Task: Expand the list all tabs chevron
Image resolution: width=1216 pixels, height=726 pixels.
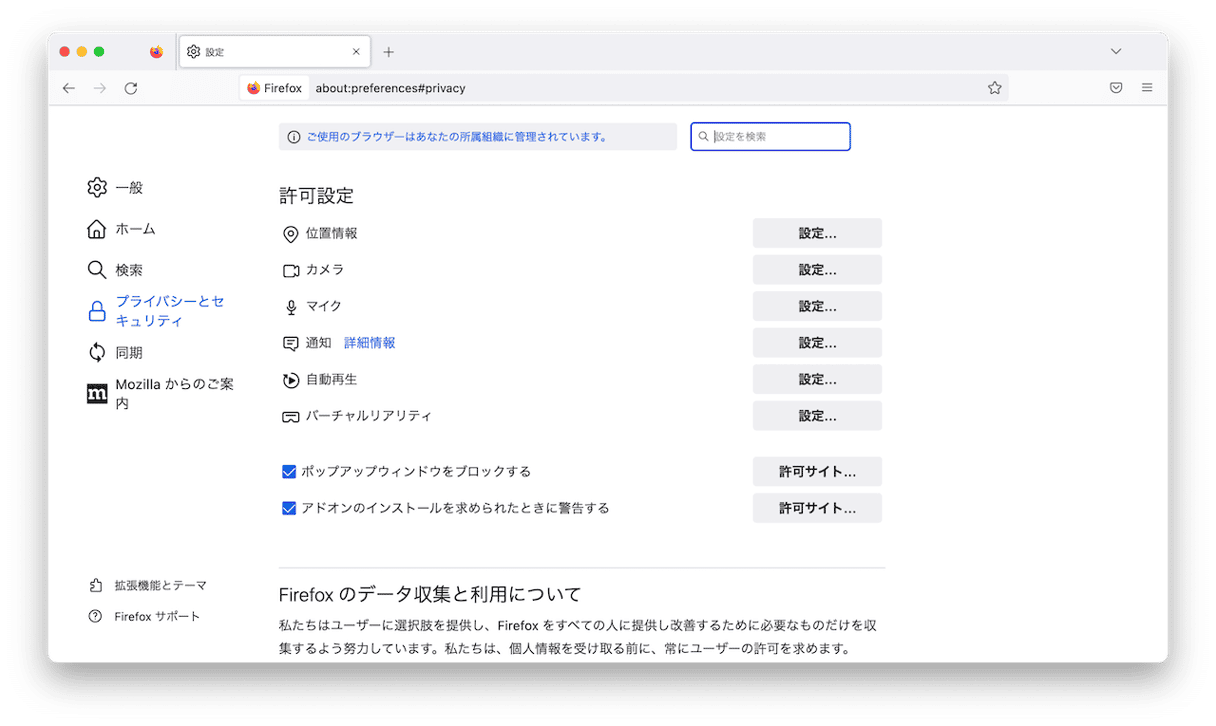Action: (x=1116, y=52)
